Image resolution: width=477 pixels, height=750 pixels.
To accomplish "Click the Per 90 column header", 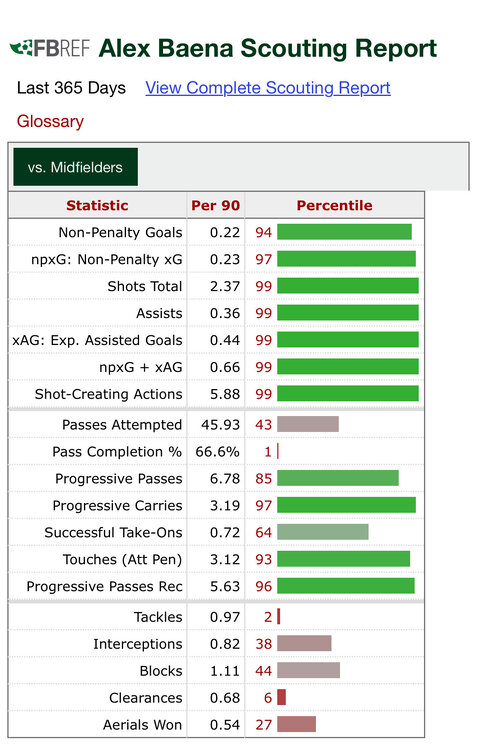I will [x=216, y=205].
